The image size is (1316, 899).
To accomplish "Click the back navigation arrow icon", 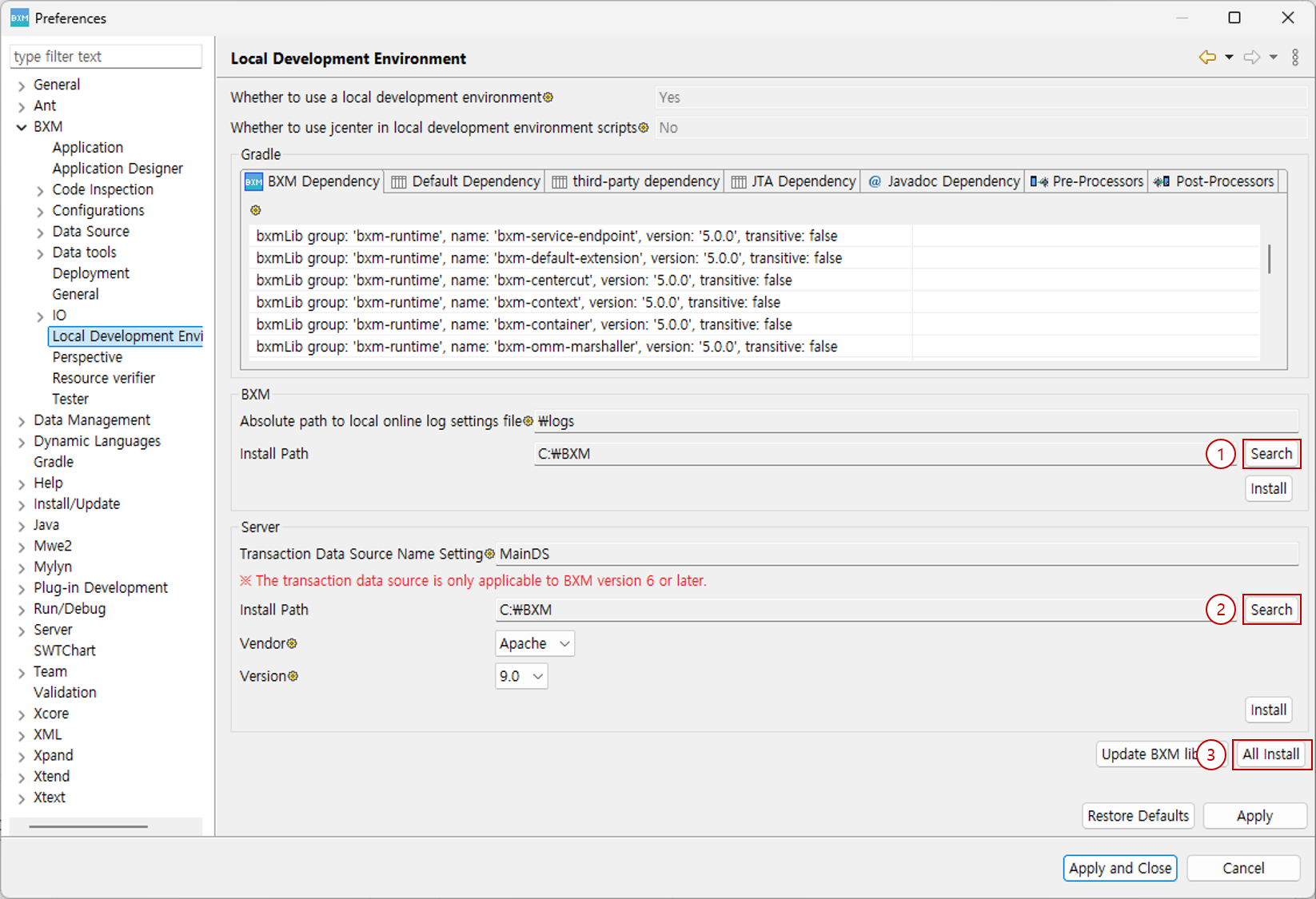I will [x=1206, y=57].
